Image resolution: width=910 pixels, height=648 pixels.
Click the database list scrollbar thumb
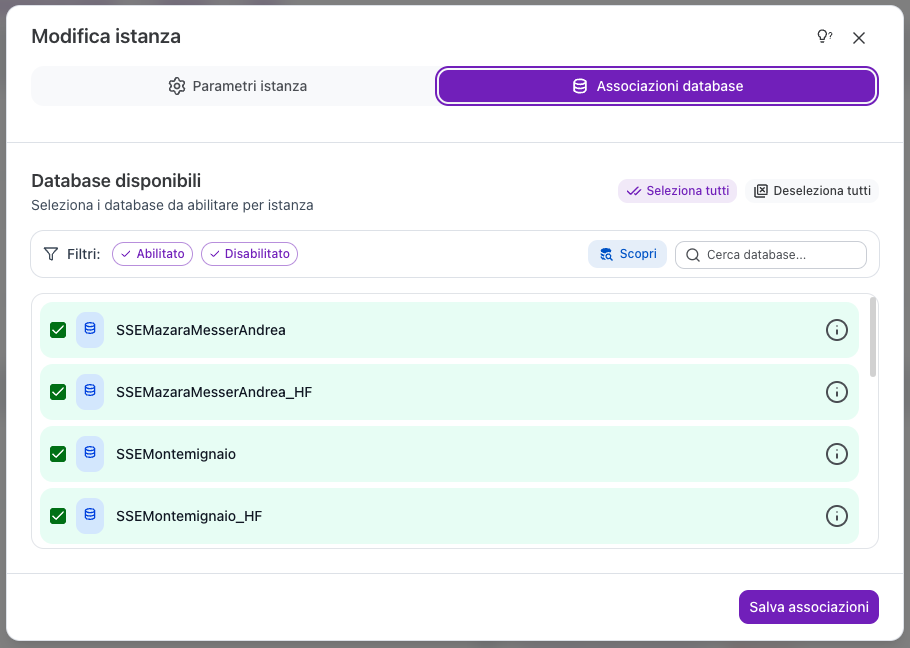pyautogui.click(x=873, y=337)
